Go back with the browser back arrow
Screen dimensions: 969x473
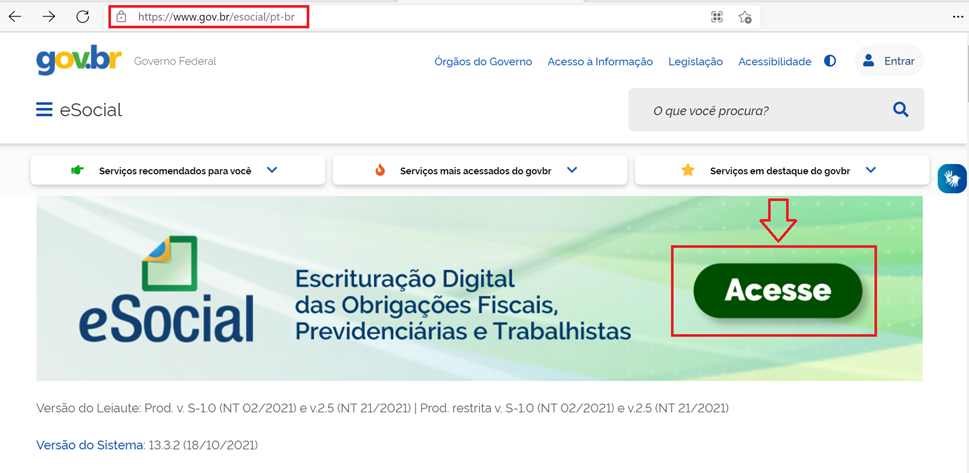point(14,17)
